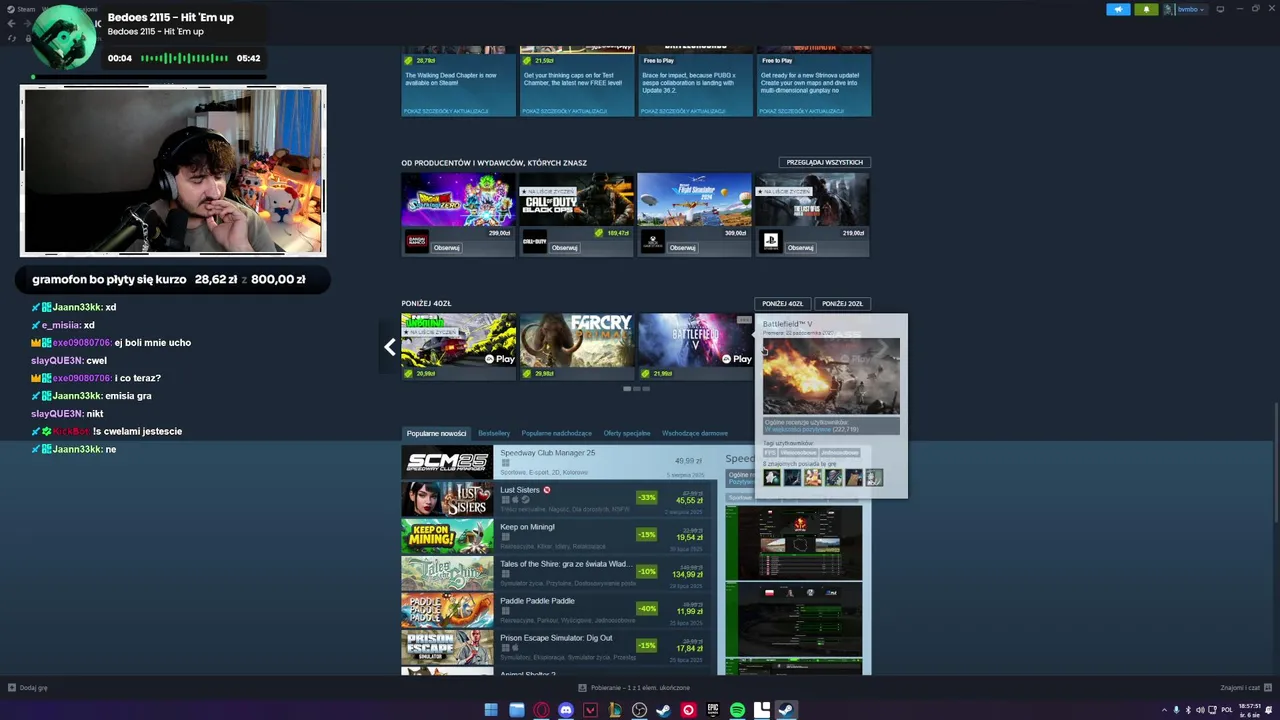
Task: Open Znajomi i czat friends panel
Action: tap(1244, 688)
